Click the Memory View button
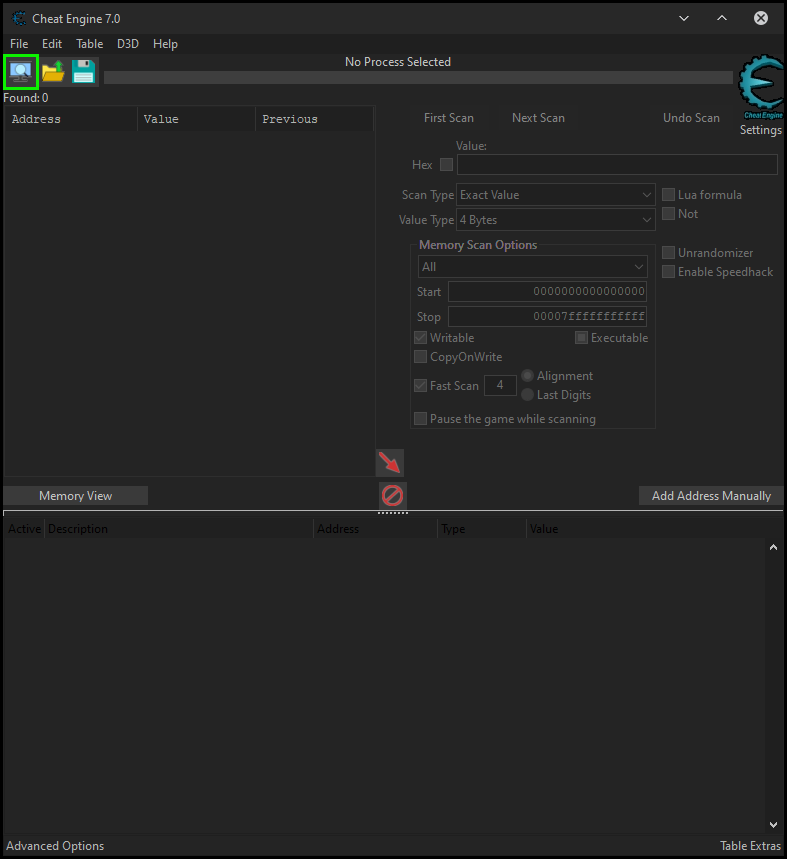Screen dimensions: 787x859 click(x=76, y=496)
